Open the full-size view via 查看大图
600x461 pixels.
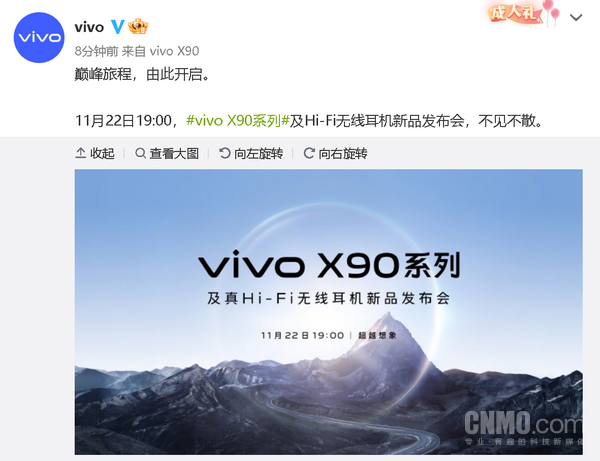(x=174, y=153)
